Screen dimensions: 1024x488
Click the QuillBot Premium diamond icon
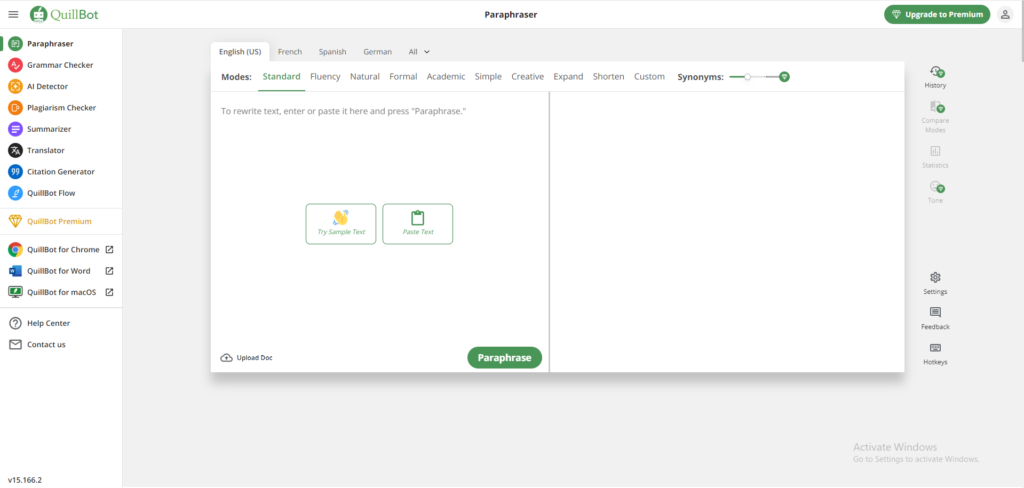15,221
